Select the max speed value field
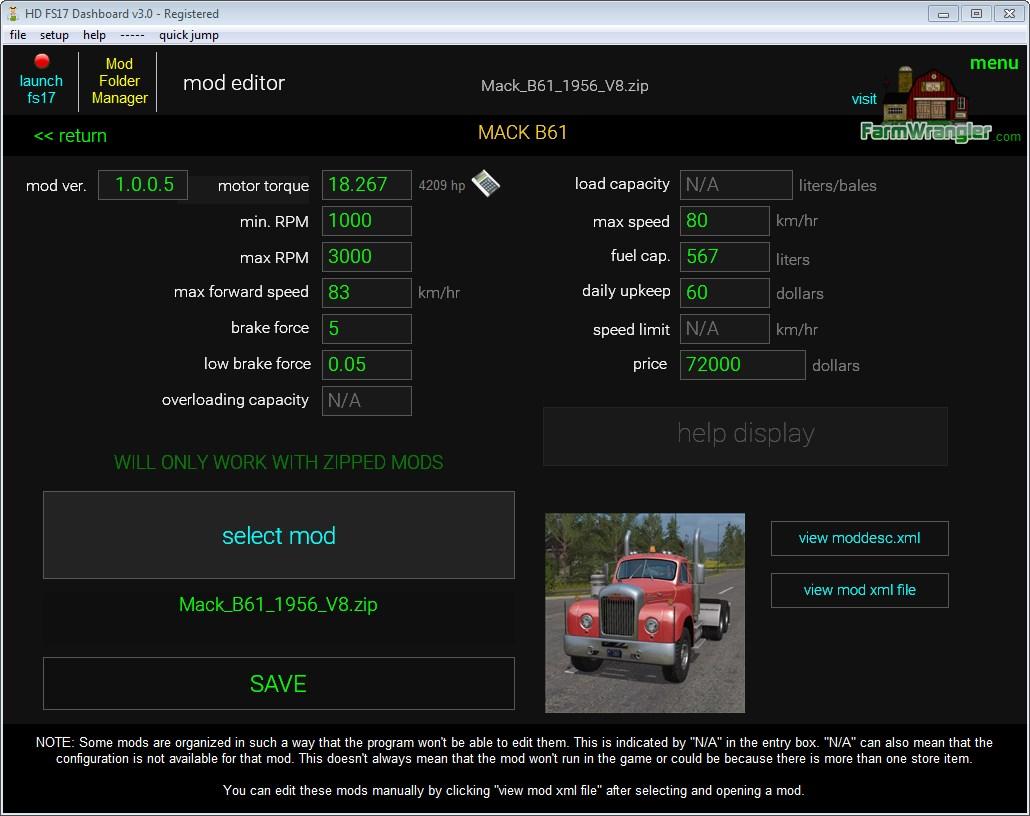Viewport: 1030px width, 816px height. 724,221
